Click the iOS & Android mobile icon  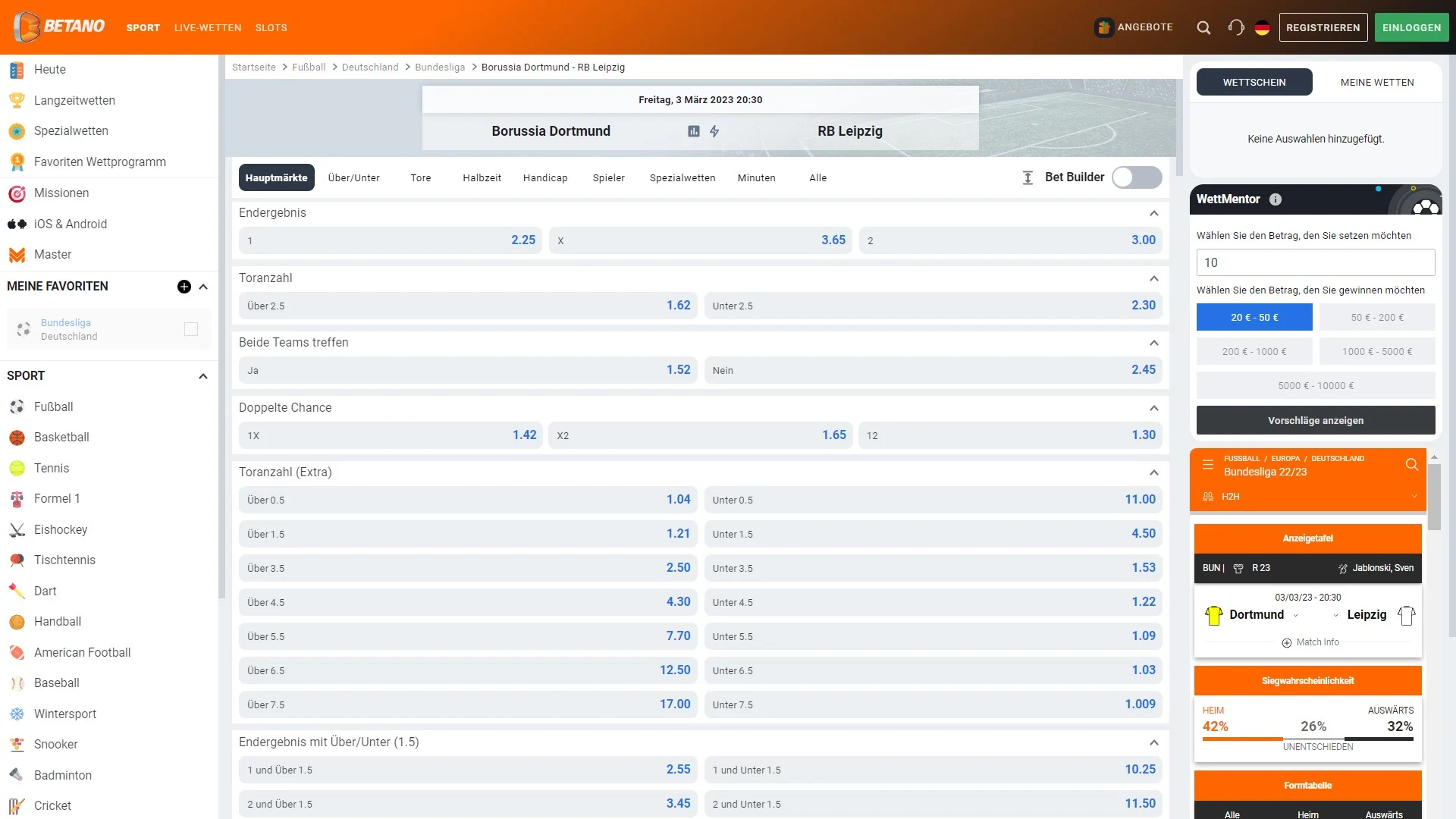click(x=17, y=223)
